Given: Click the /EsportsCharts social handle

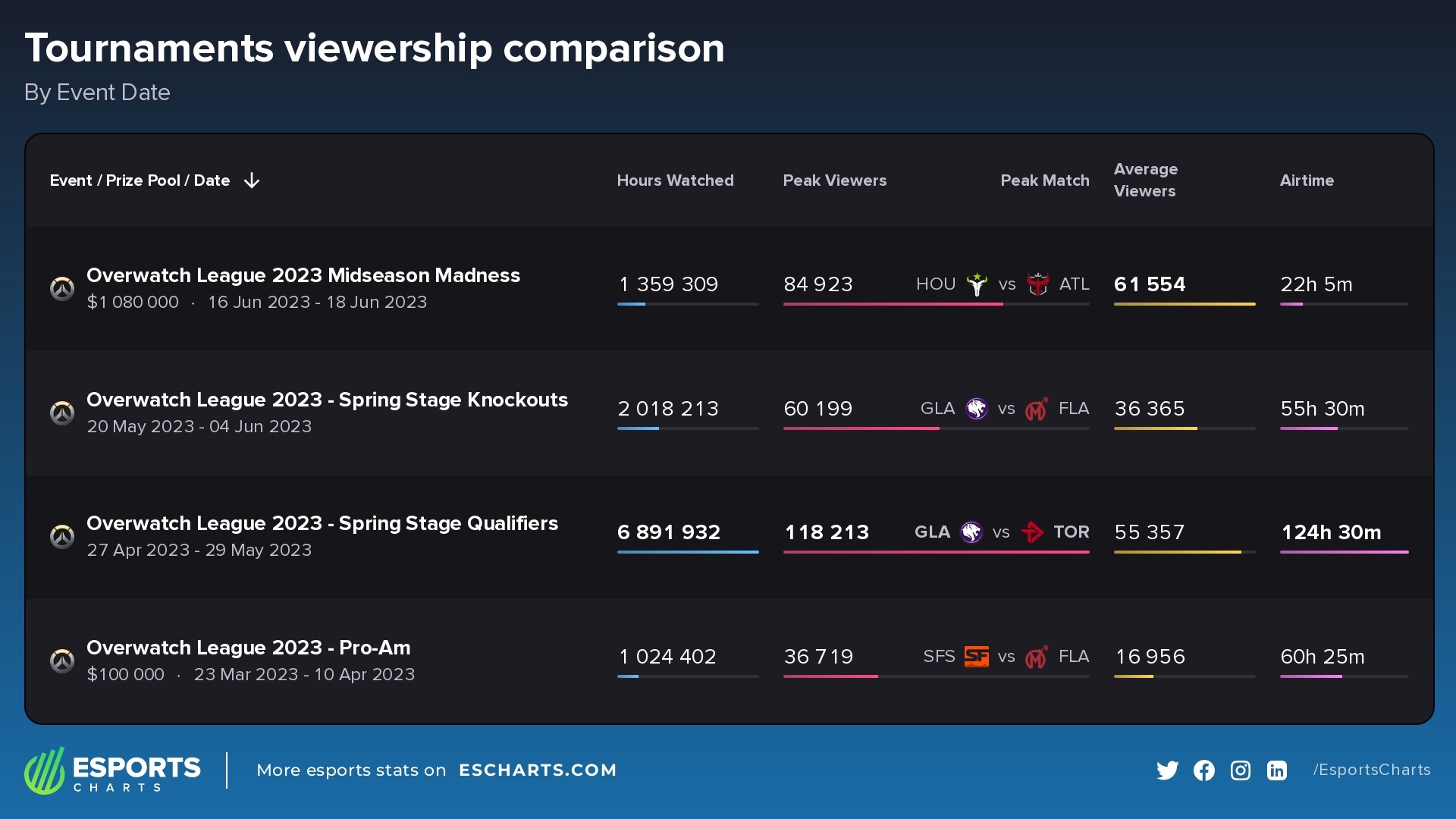Looking at the screenshot, I should (x=1372, y=770).
